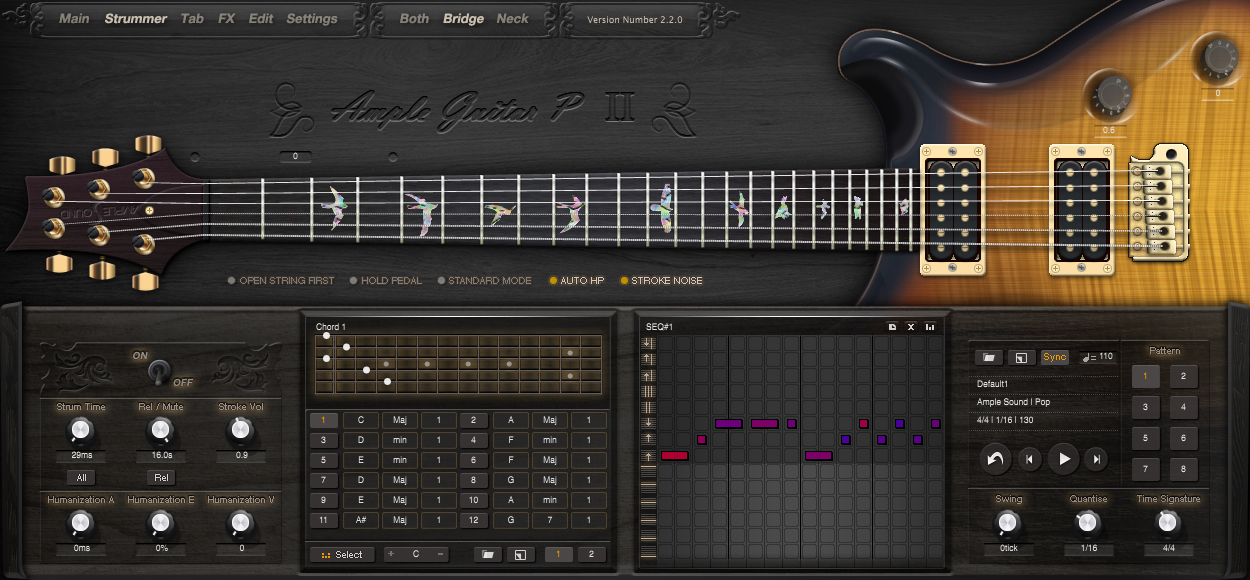
Task: Toggle the strummer ON/OFF switch
Action: pos(157,372)
